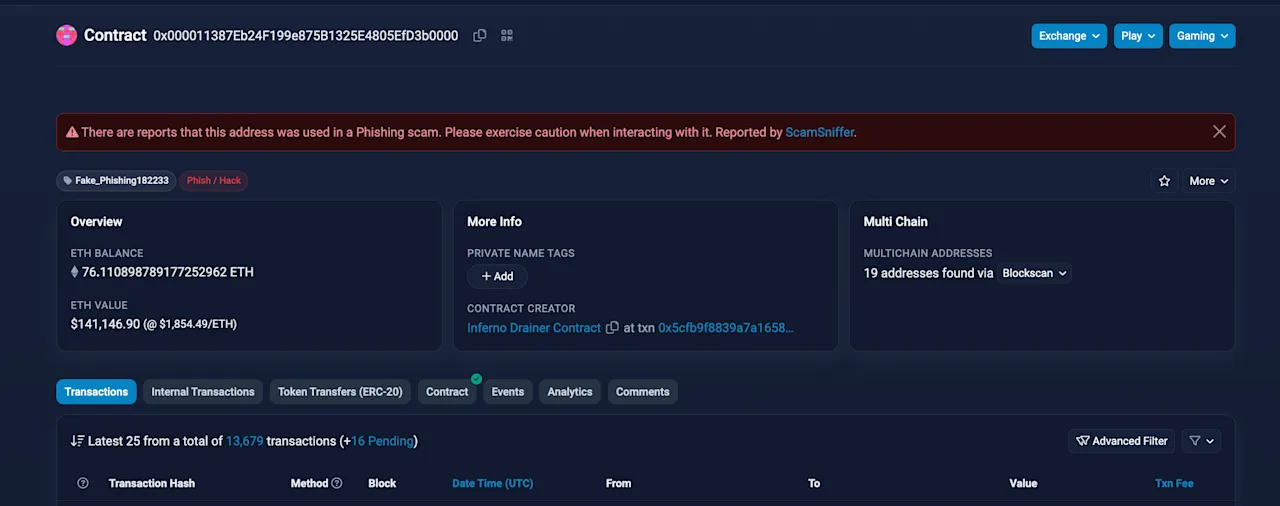Image resolution: width=1280 pixels, height=506 pixels.
Task: Add a private name tag
Action: point(497,276)
